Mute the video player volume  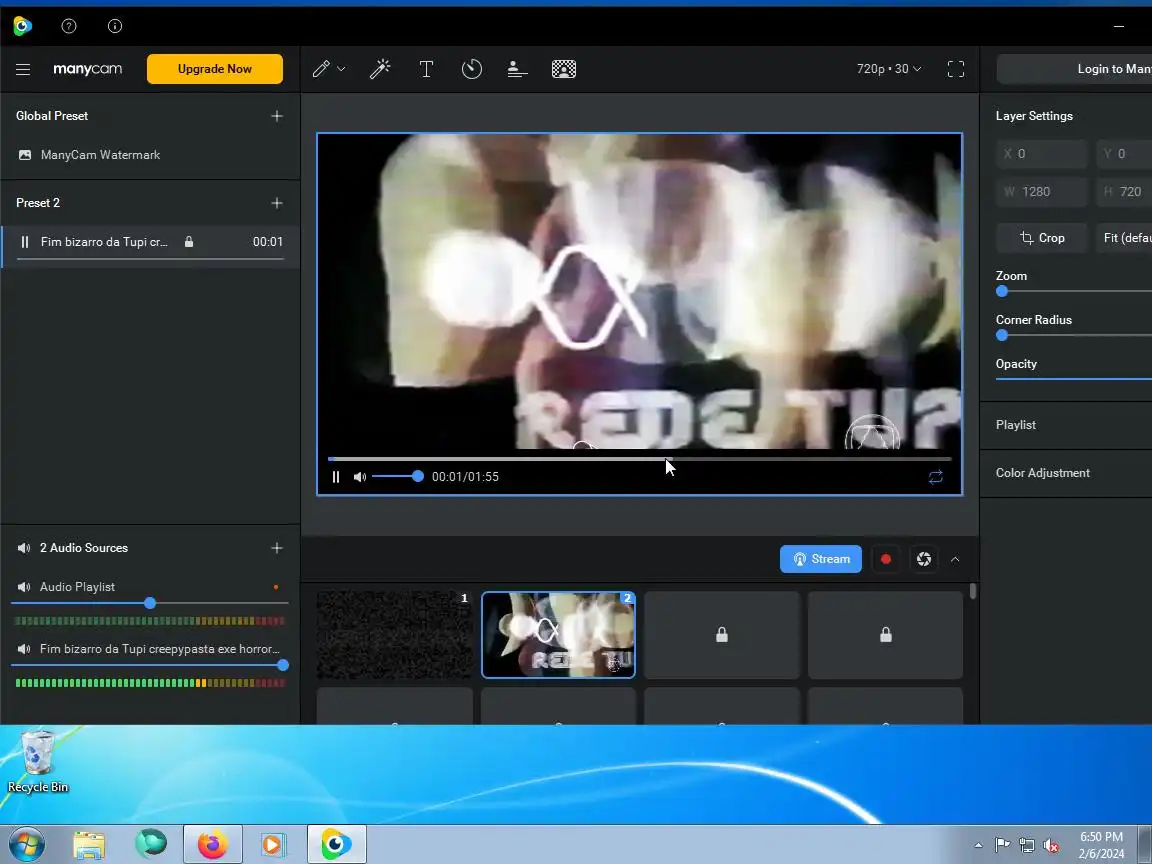tap(359, 477)
